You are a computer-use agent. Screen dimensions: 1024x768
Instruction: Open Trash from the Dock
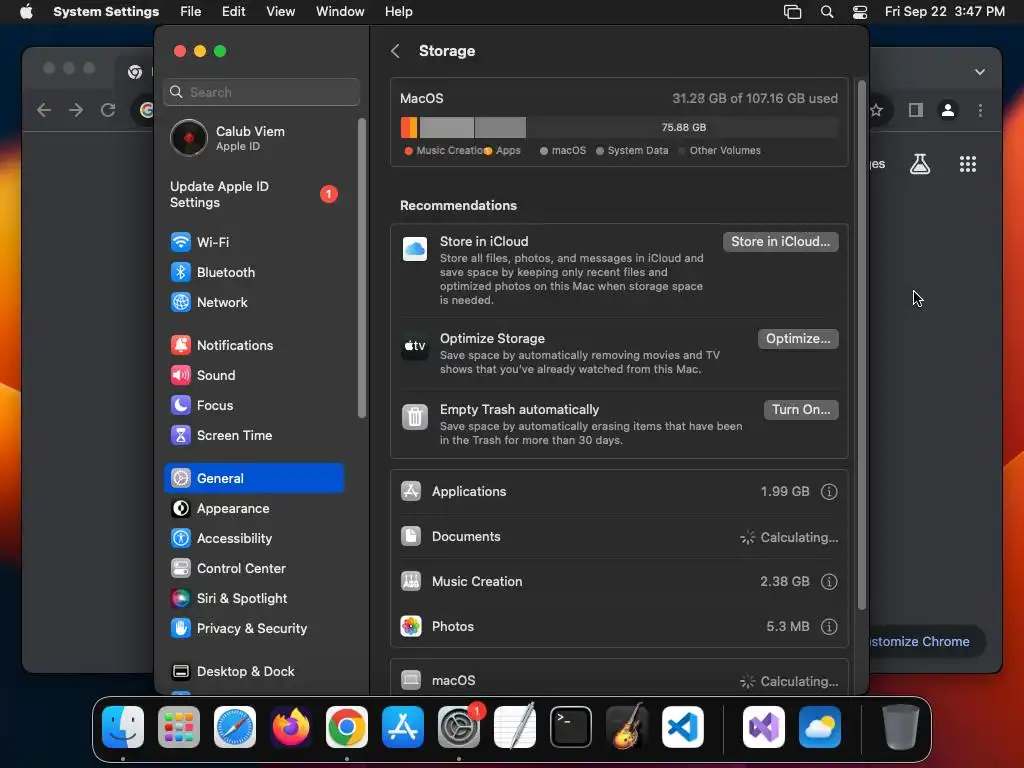901,727
